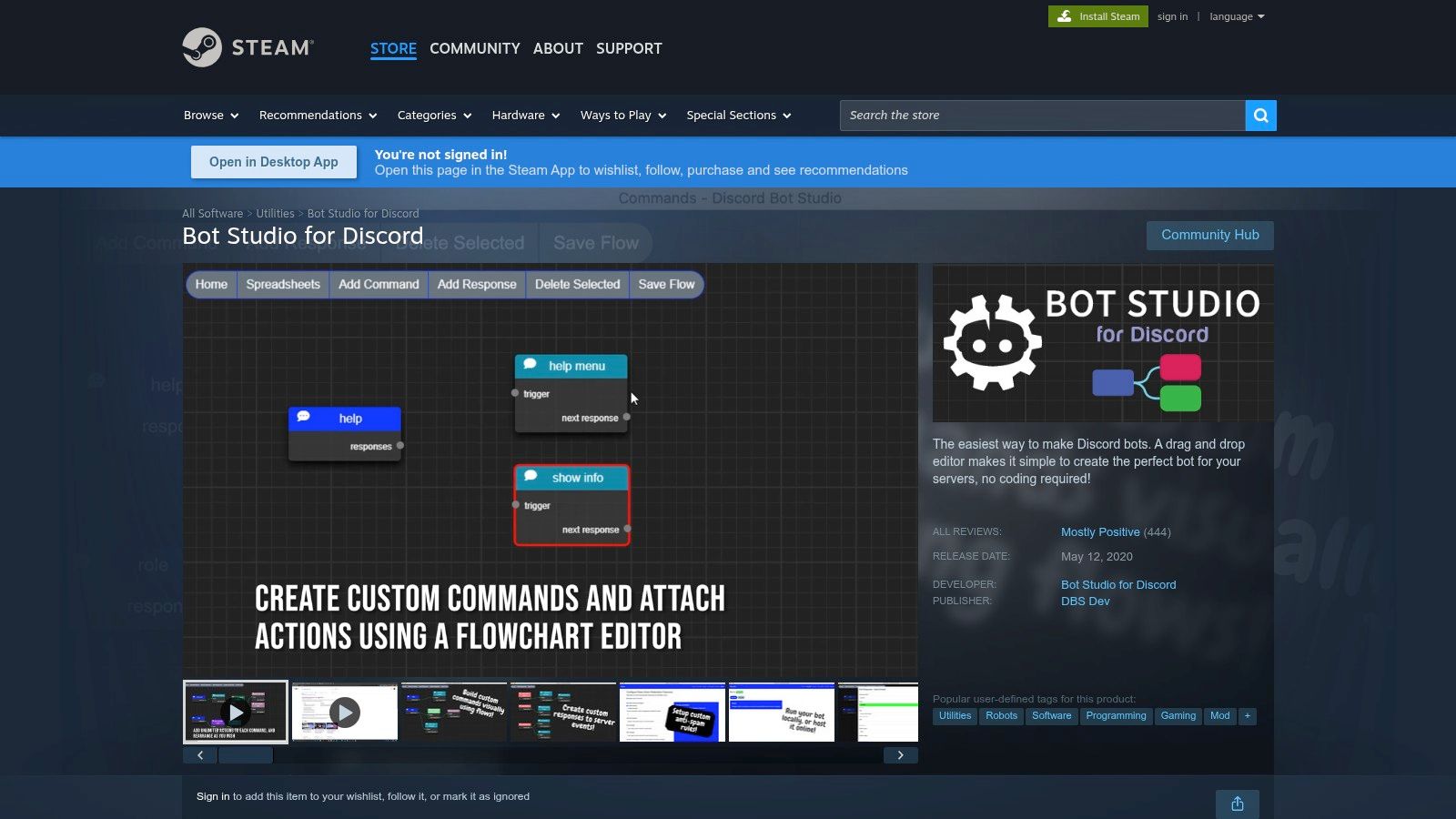Image resolution: width=1456 pixels, height=819 pixels.
Task: Click Sign in link below carousel
Action: click(213, 796)
